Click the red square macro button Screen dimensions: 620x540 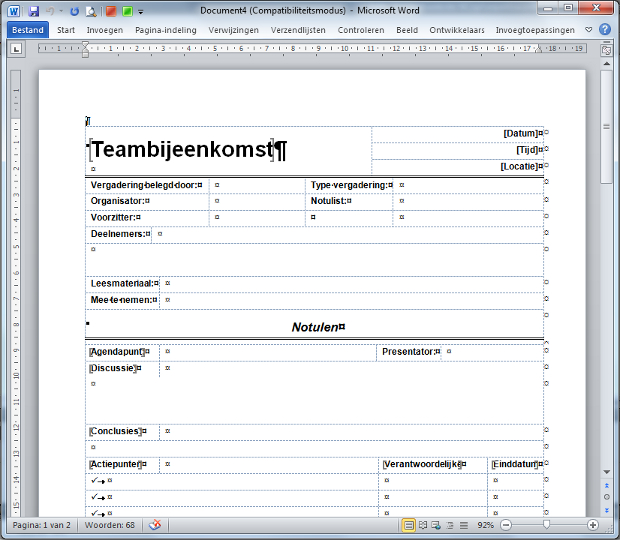coord(111,11)
